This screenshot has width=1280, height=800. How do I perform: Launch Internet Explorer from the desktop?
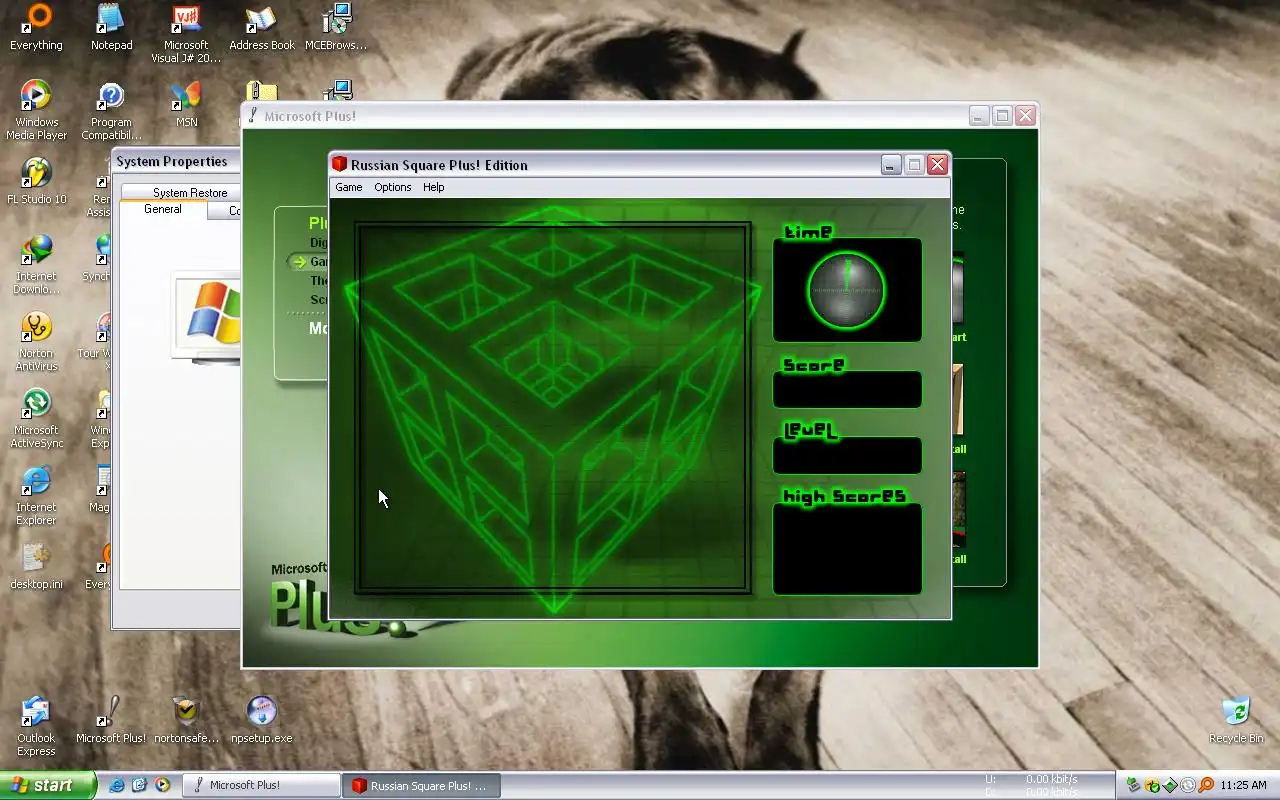(36, 496)
